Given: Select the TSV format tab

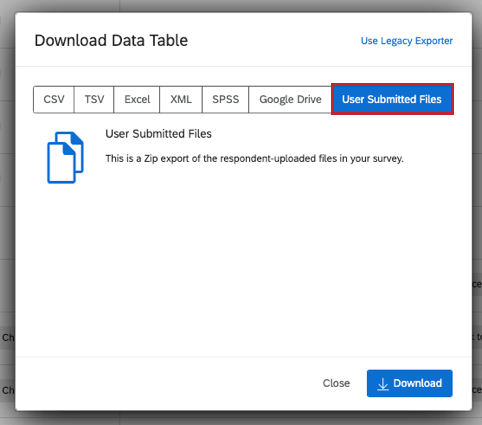Looking at the screenshot, I should [94, 99].
